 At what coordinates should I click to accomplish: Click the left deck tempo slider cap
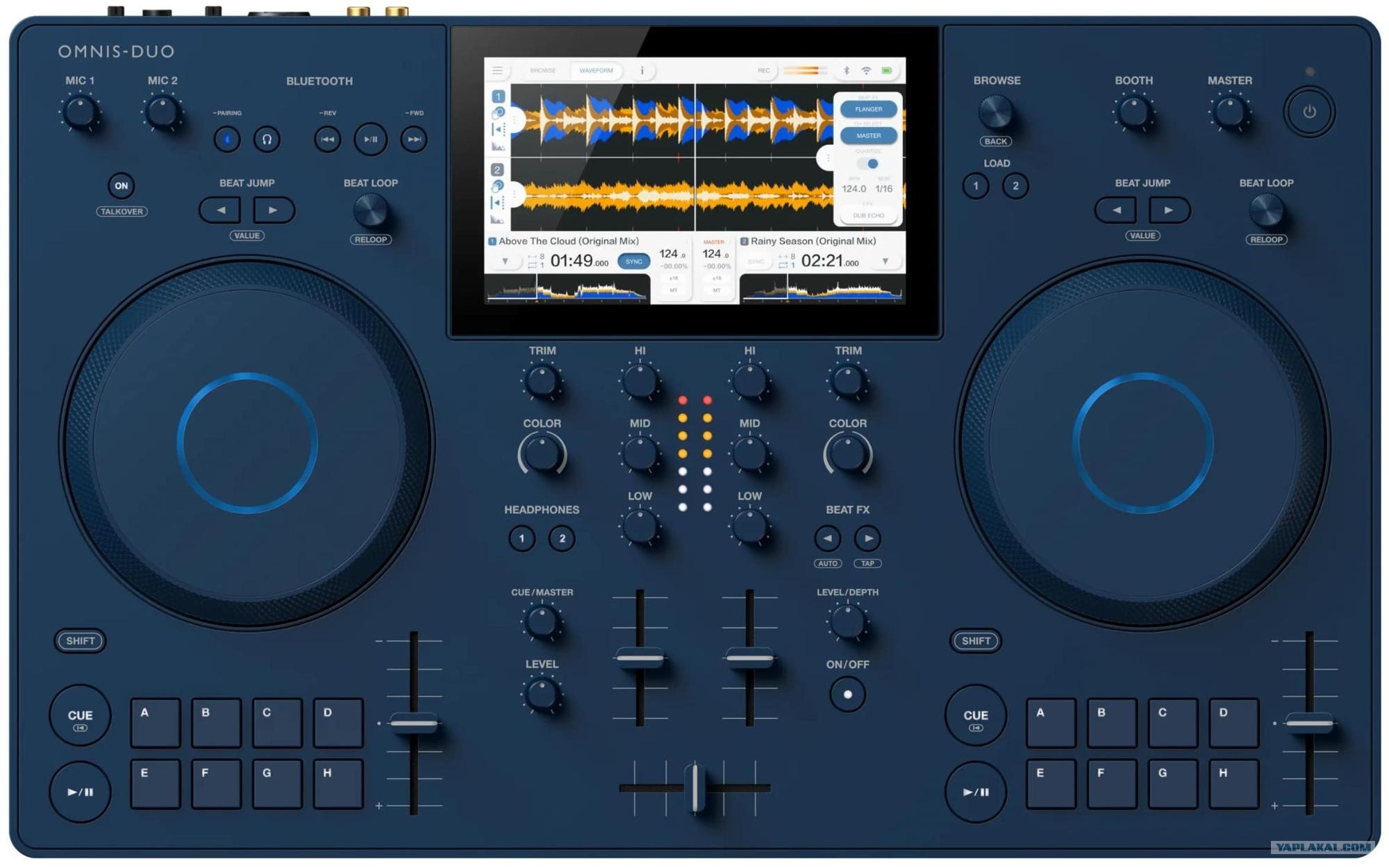click(414, 723)
